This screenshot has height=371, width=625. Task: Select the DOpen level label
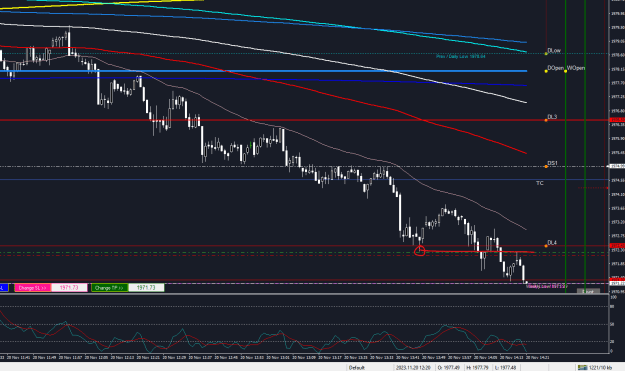point(555,68)
